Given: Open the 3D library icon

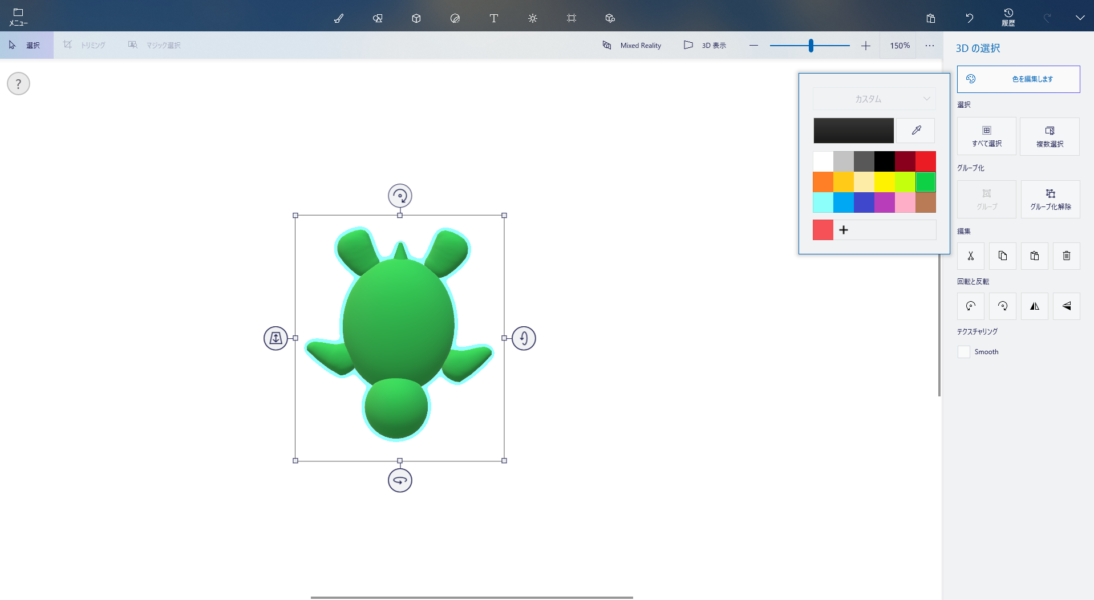Looking at the screenshot, I should click(610, 18).
